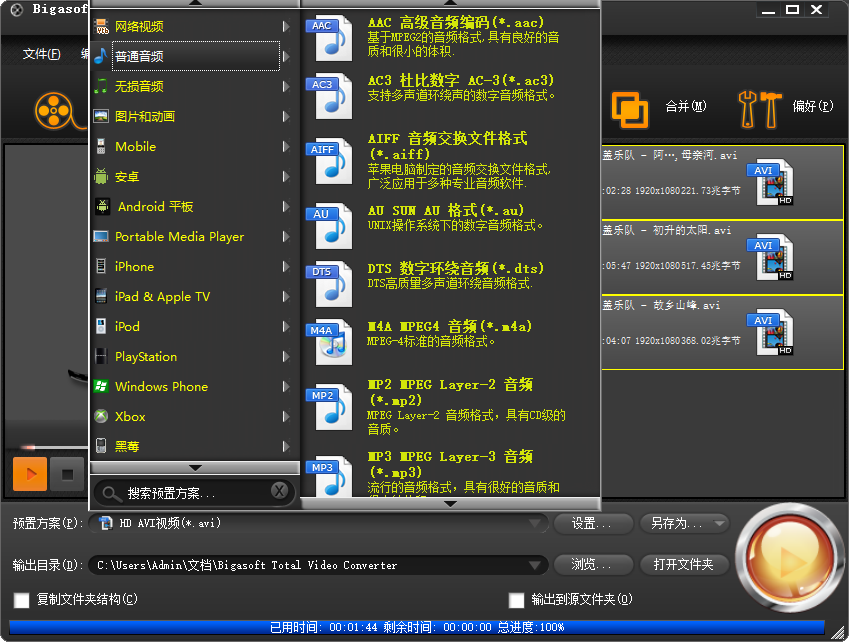Open the 文件 menu
Viewport: 849px width, 642px height.
[40, 52]
